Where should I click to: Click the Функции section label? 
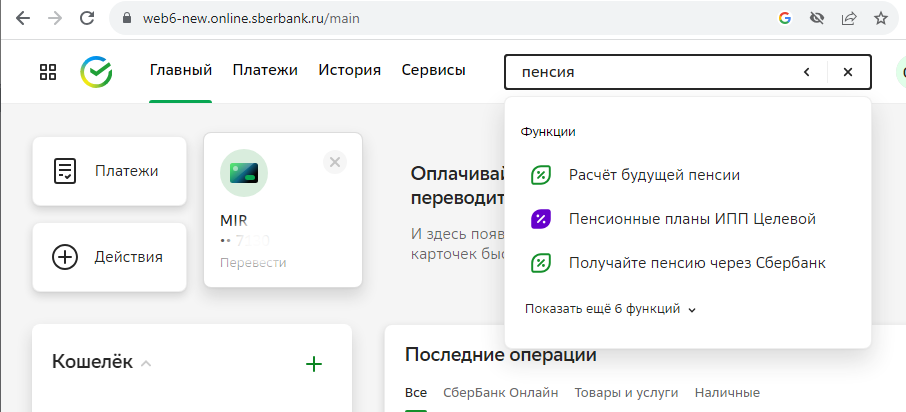click(x=548, y=132)
